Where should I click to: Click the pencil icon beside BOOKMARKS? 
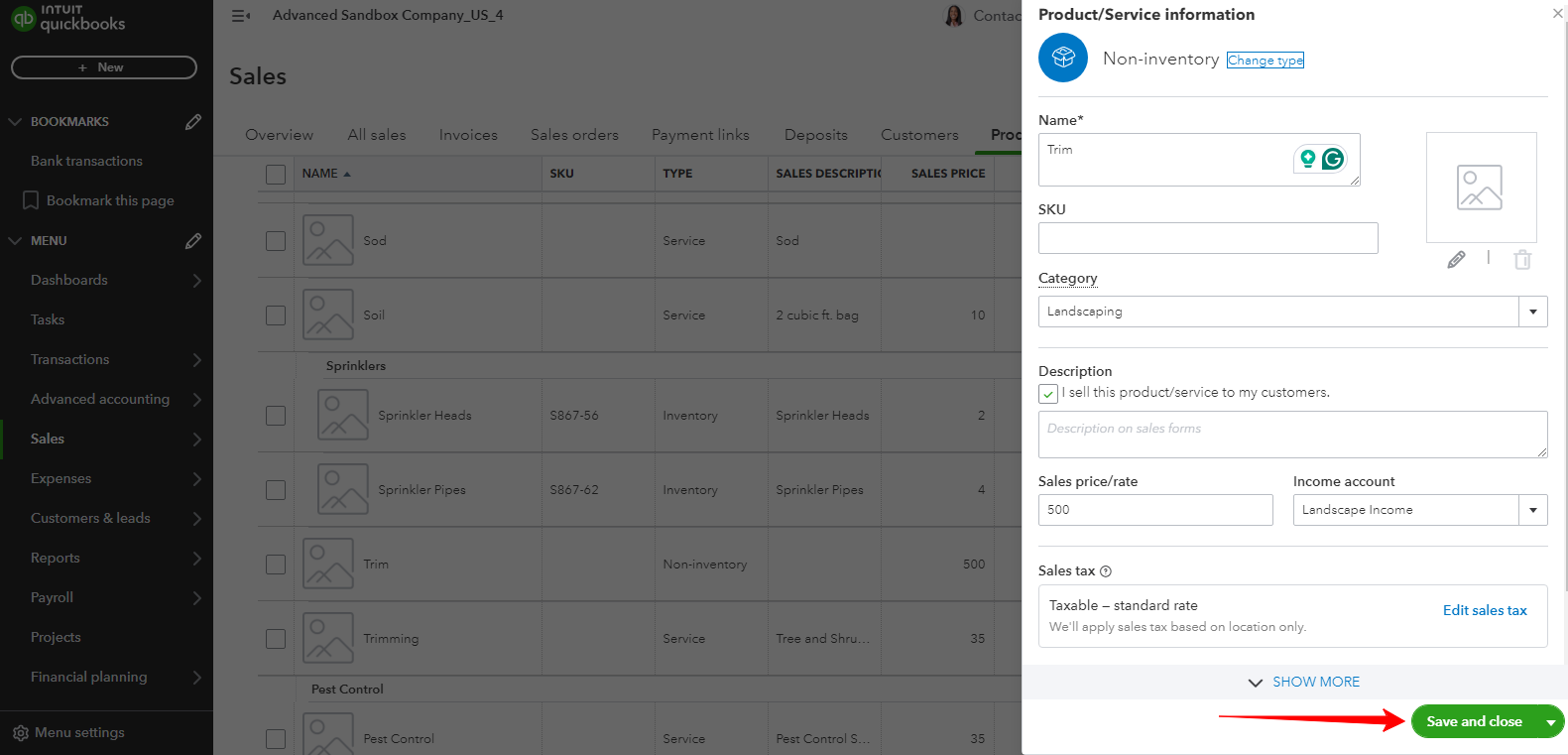193,121
